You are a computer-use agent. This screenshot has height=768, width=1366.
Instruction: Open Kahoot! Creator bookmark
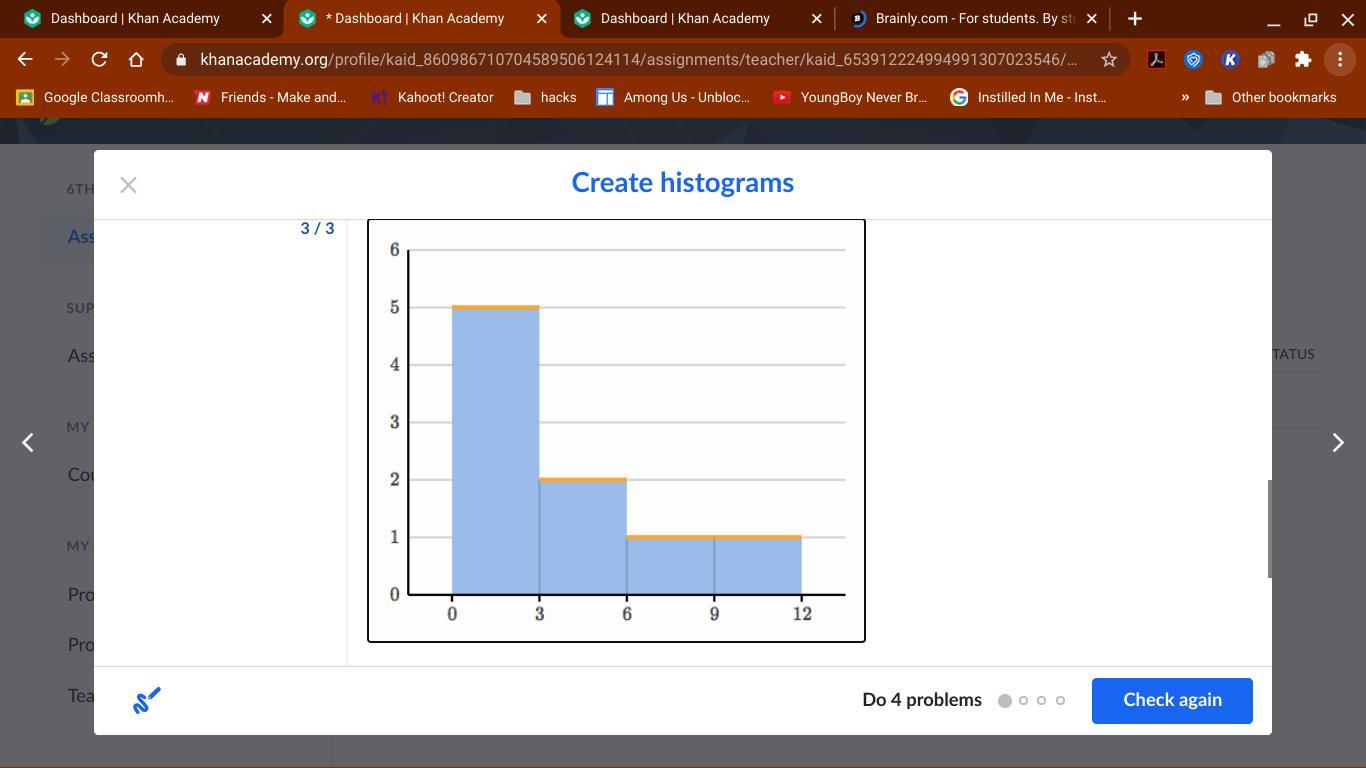(x=433, y=97)
